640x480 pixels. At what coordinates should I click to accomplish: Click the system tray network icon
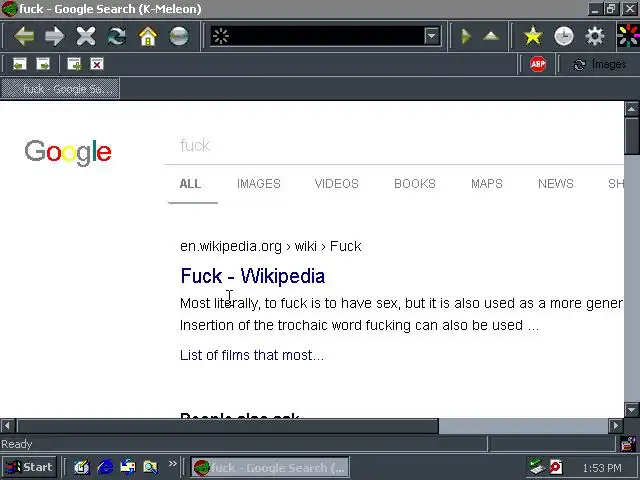tap(536, 467)
